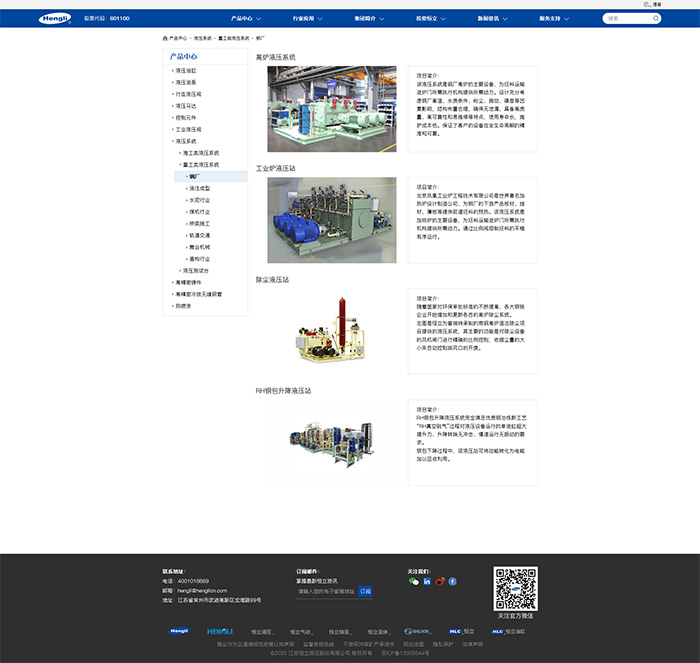Viewport: 700px width, 663px height.
Task: Click 重工类液压系统 in the breadcrumb
Action: click(x=233, y=38)
